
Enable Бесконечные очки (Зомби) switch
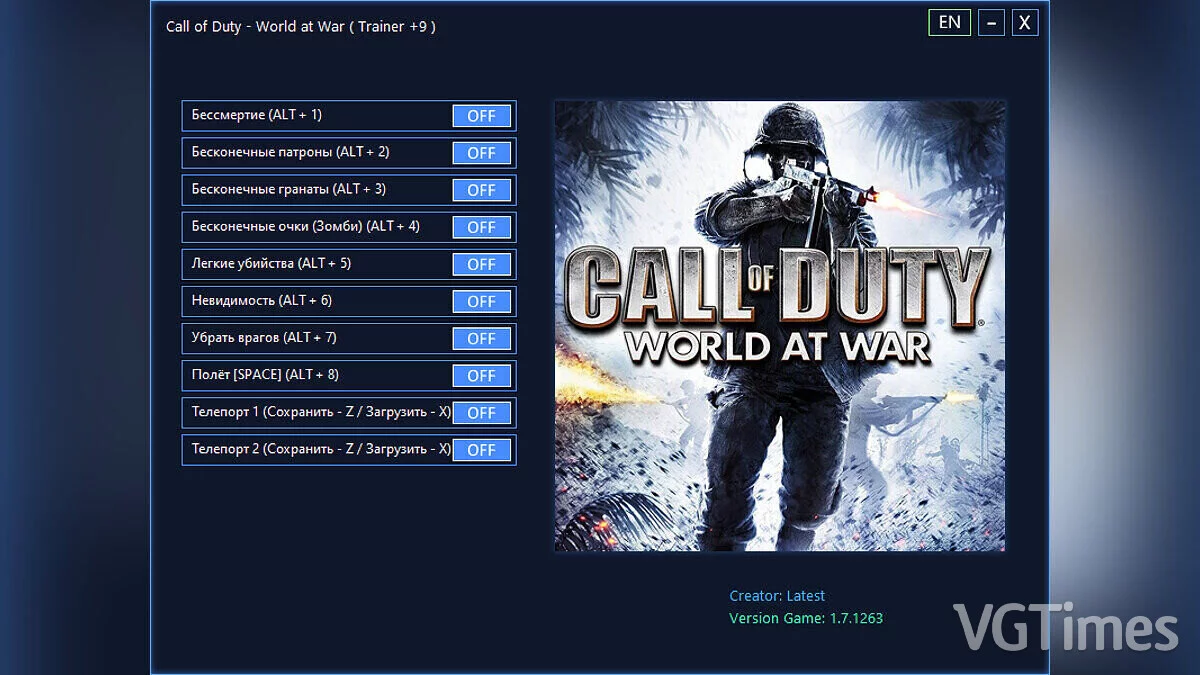click(x=481, y=227)
